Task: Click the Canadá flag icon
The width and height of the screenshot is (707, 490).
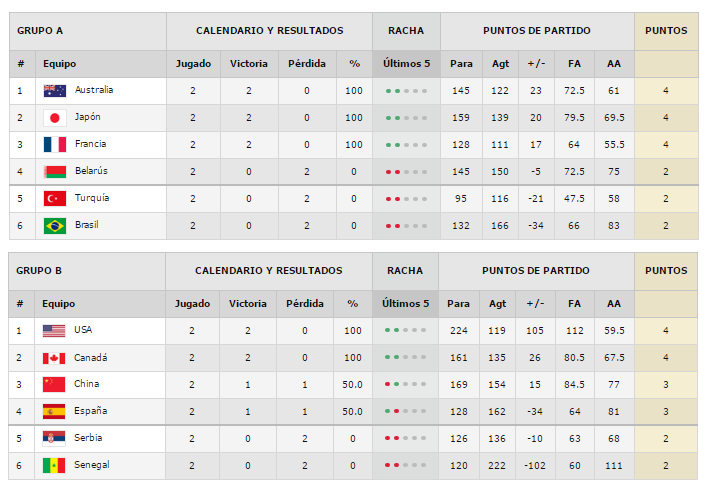Action: click(54, 358)
